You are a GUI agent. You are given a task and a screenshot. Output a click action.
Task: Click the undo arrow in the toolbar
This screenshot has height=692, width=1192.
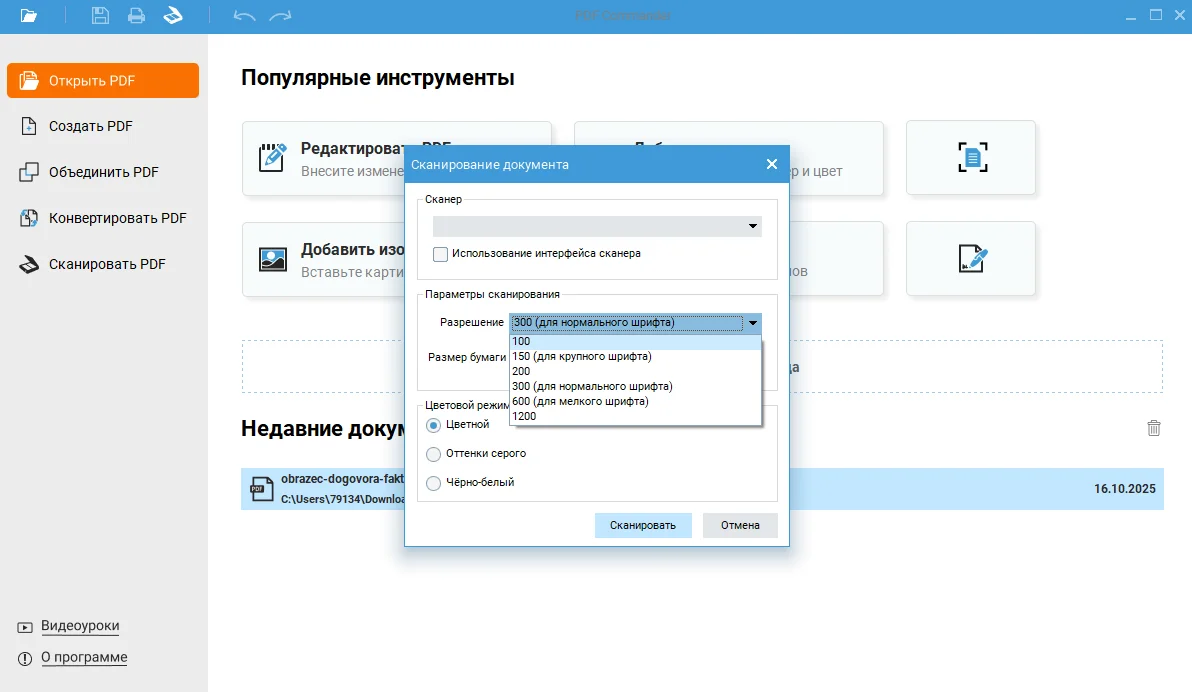pyautogui.click(x=244, y=16)
